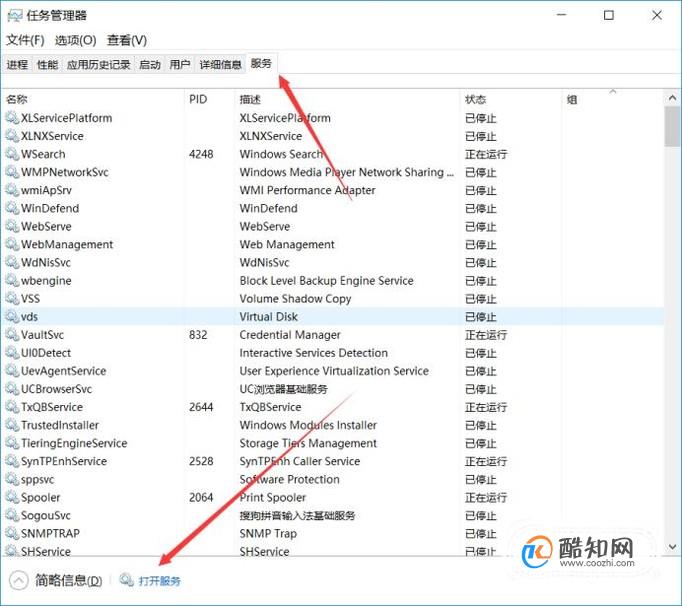The height and width of the screenshot is (606, 682).
Task: Click the 打开服务 link
Action: pyautogui.click(x=160, y=581)
